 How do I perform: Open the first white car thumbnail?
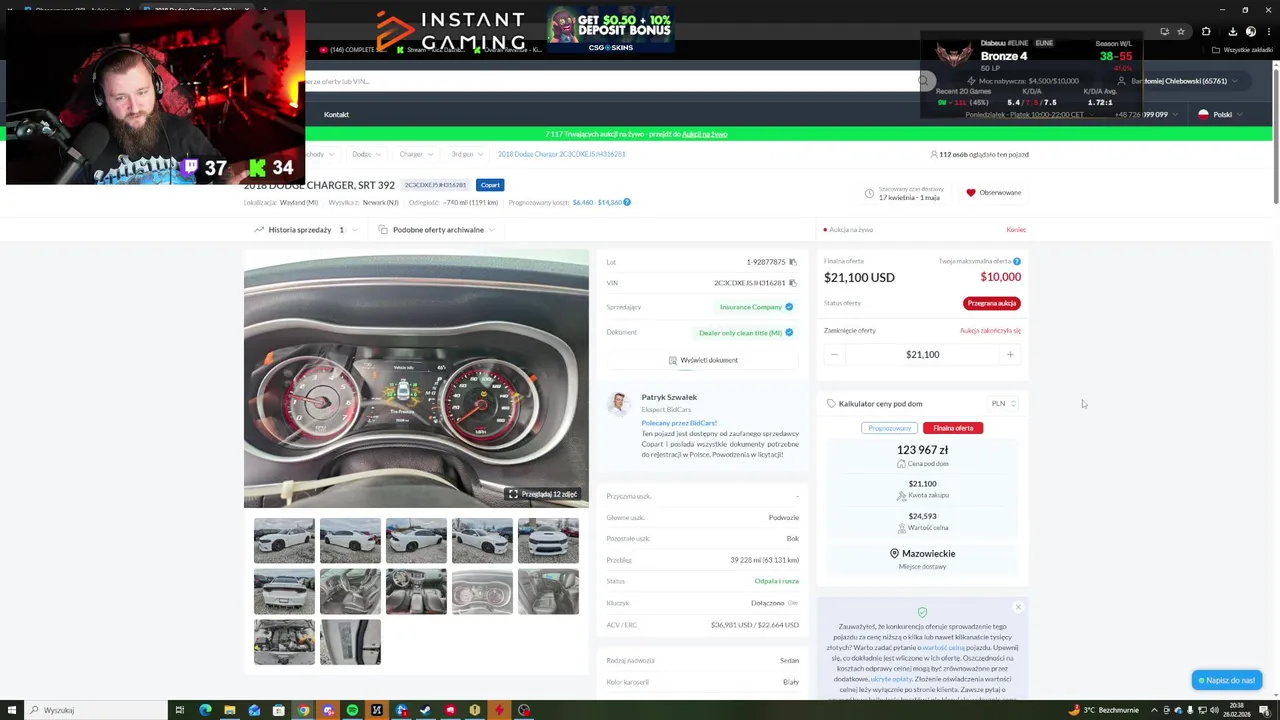(284, 541)
